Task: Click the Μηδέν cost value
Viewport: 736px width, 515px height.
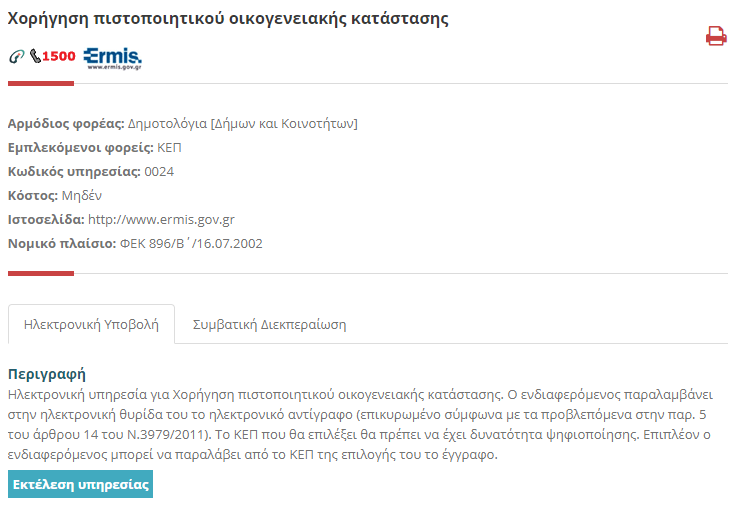Action: tap(82, 195)
